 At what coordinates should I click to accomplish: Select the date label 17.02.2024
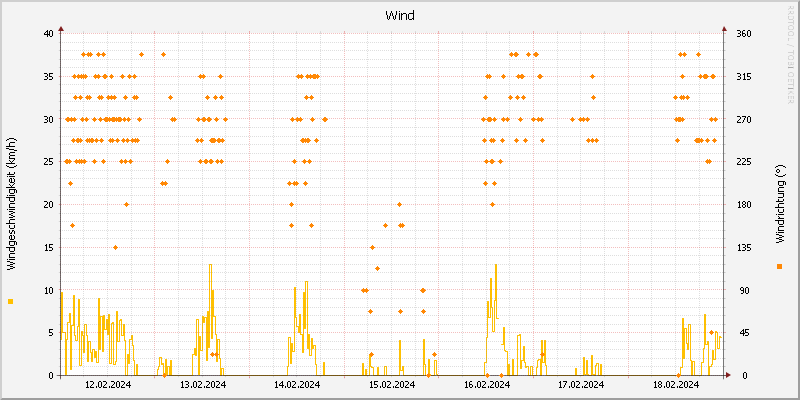pyautogui.click(x=581, y=384)
